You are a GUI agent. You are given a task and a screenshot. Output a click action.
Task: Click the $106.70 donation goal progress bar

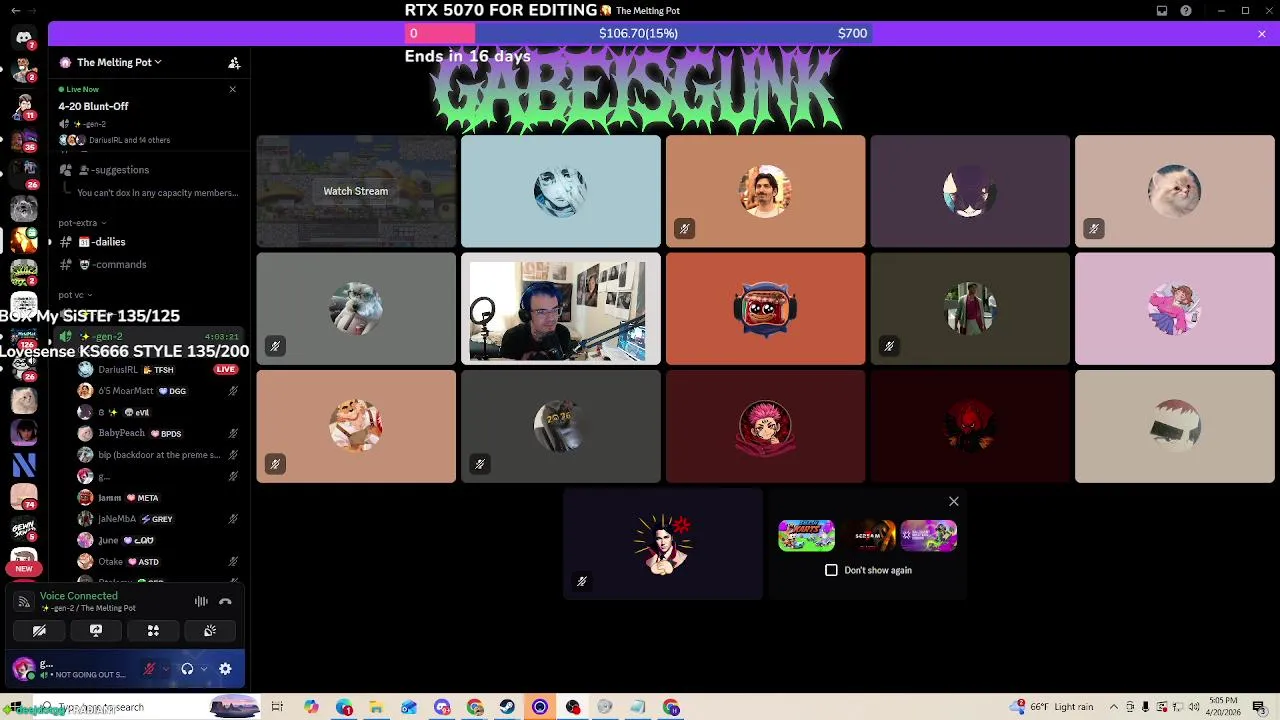[x=638, y=34]
